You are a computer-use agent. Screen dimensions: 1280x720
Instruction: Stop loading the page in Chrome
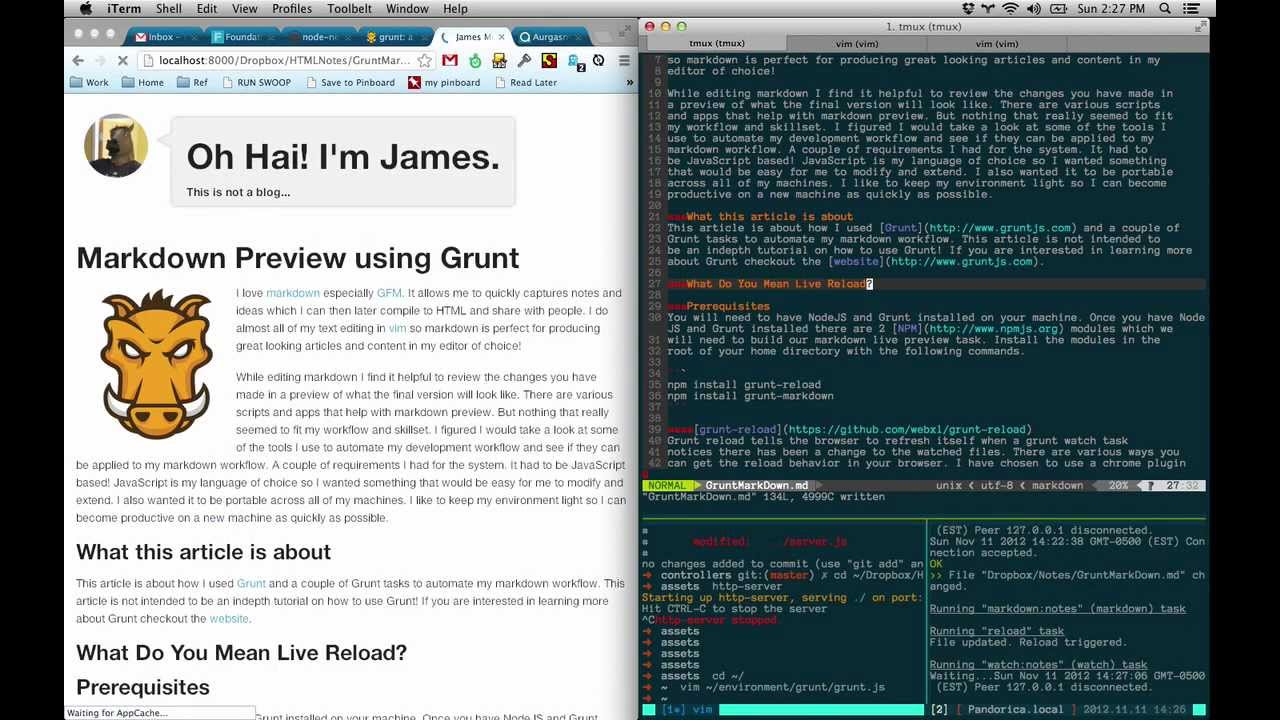(123, 61)
